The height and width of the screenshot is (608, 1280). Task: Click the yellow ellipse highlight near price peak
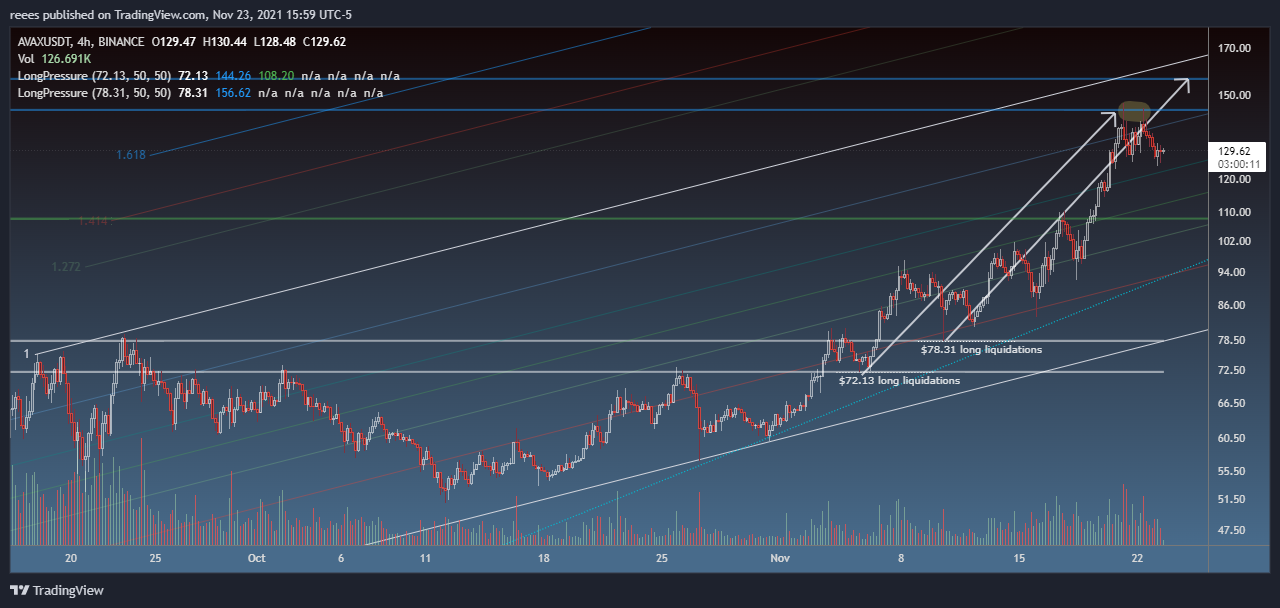(1133, 111)
